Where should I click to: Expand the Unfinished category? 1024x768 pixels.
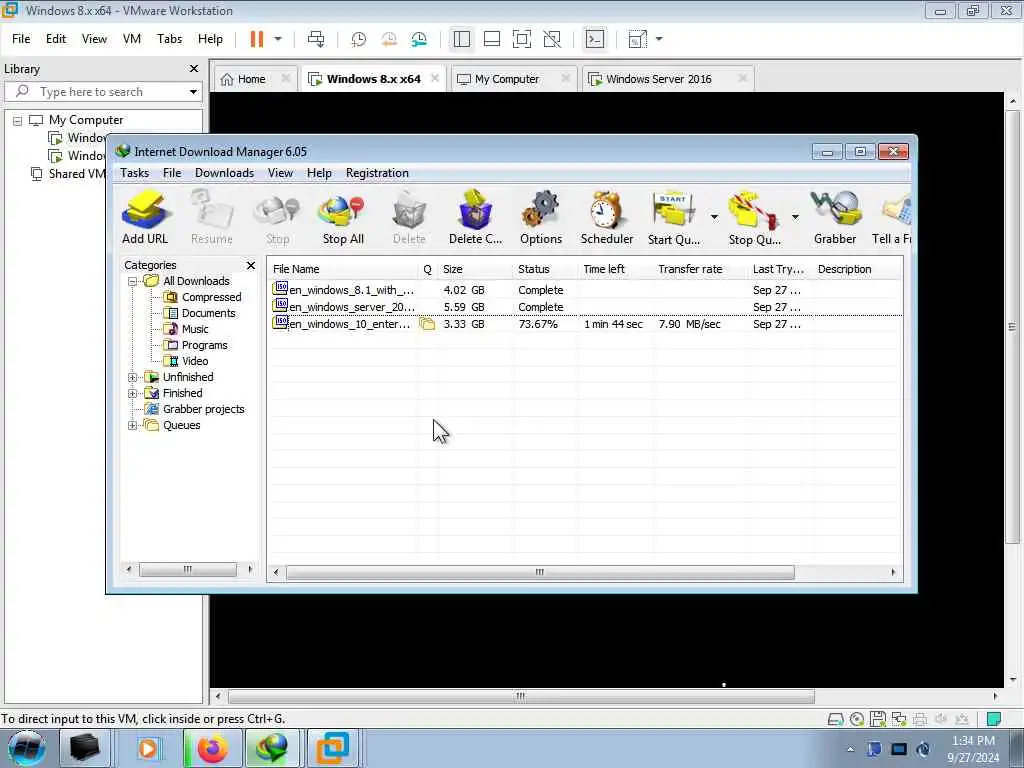pyautogui.click(x=133, y=377)
